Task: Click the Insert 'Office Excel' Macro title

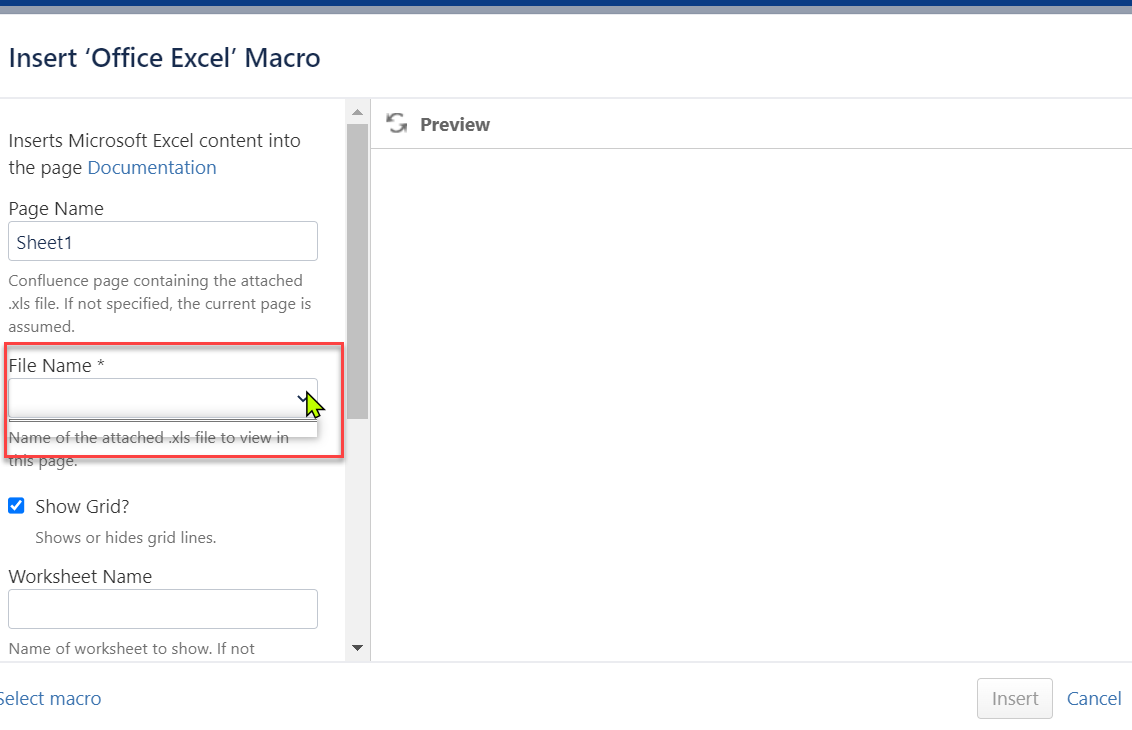Action: point(165,58)
